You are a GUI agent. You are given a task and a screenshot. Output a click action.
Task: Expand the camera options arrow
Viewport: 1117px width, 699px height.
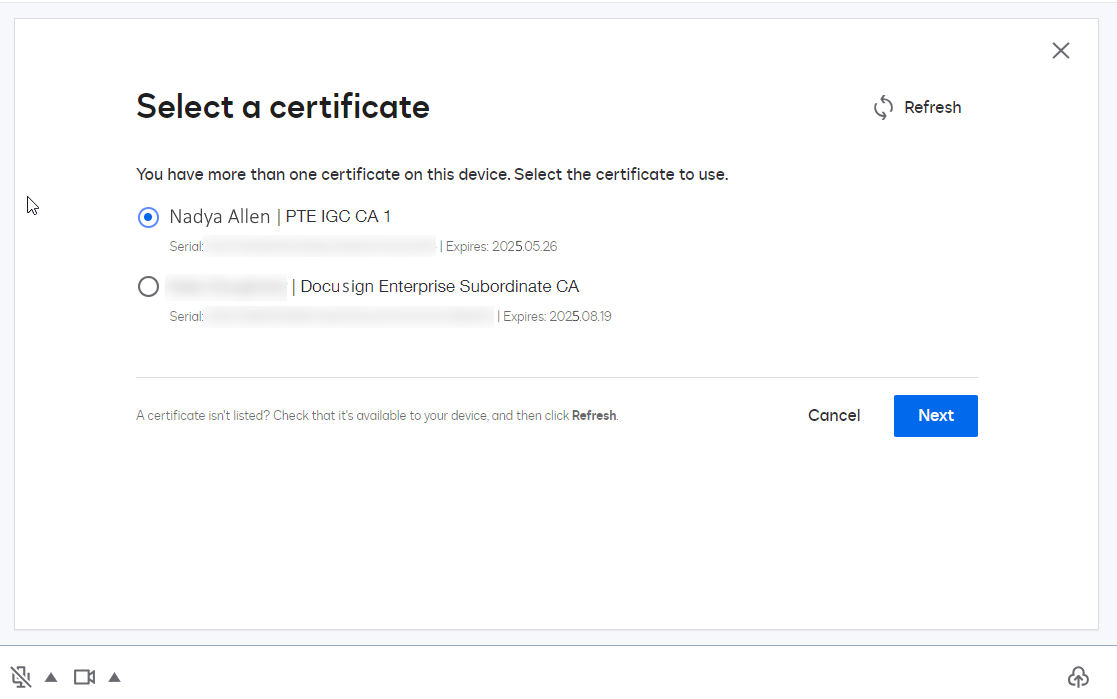point(115,676)
